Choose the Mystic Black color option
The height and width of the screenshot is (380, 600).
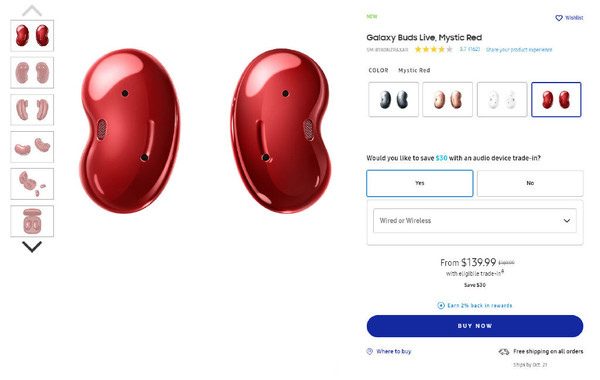(393, 99)
